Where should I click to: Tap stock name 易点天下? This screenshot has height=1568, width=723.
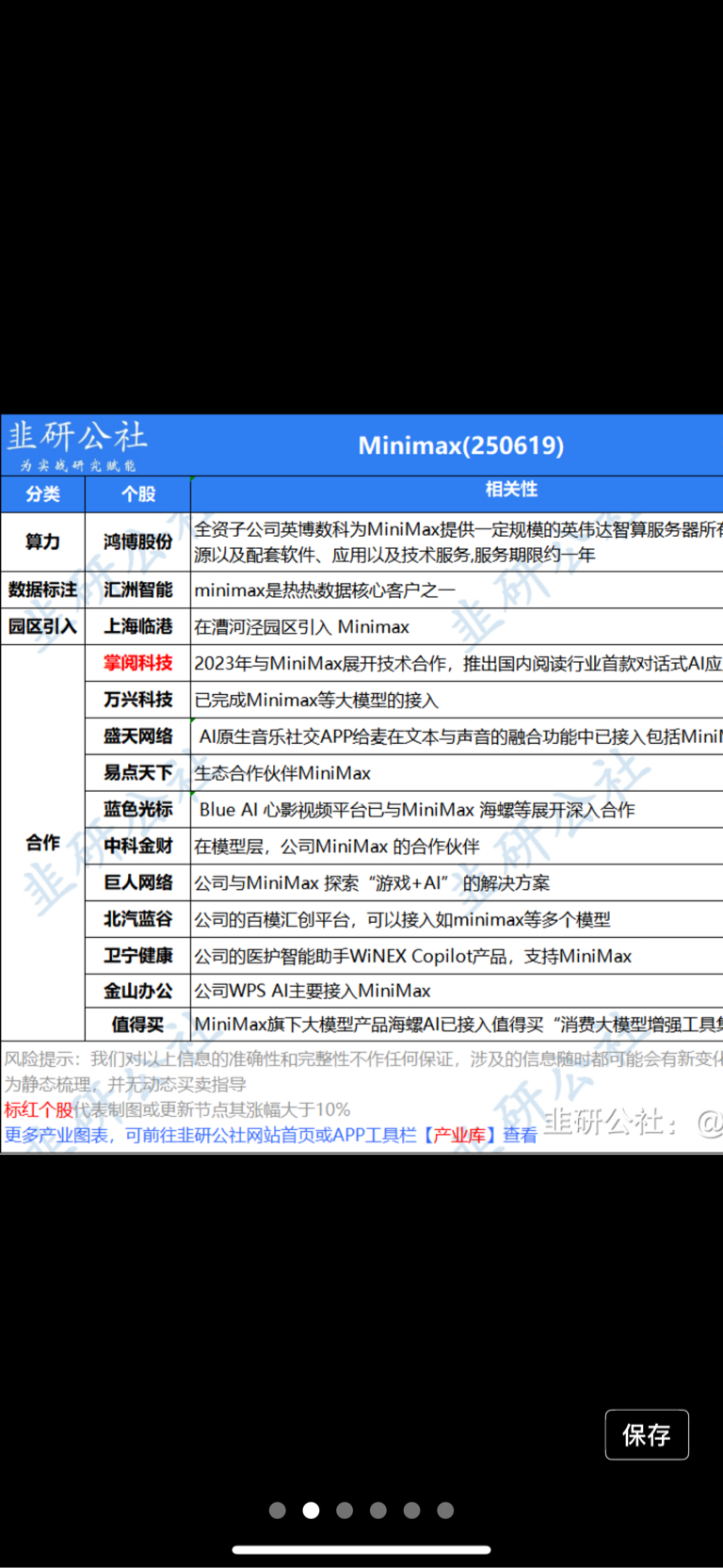tap(138, 773)
